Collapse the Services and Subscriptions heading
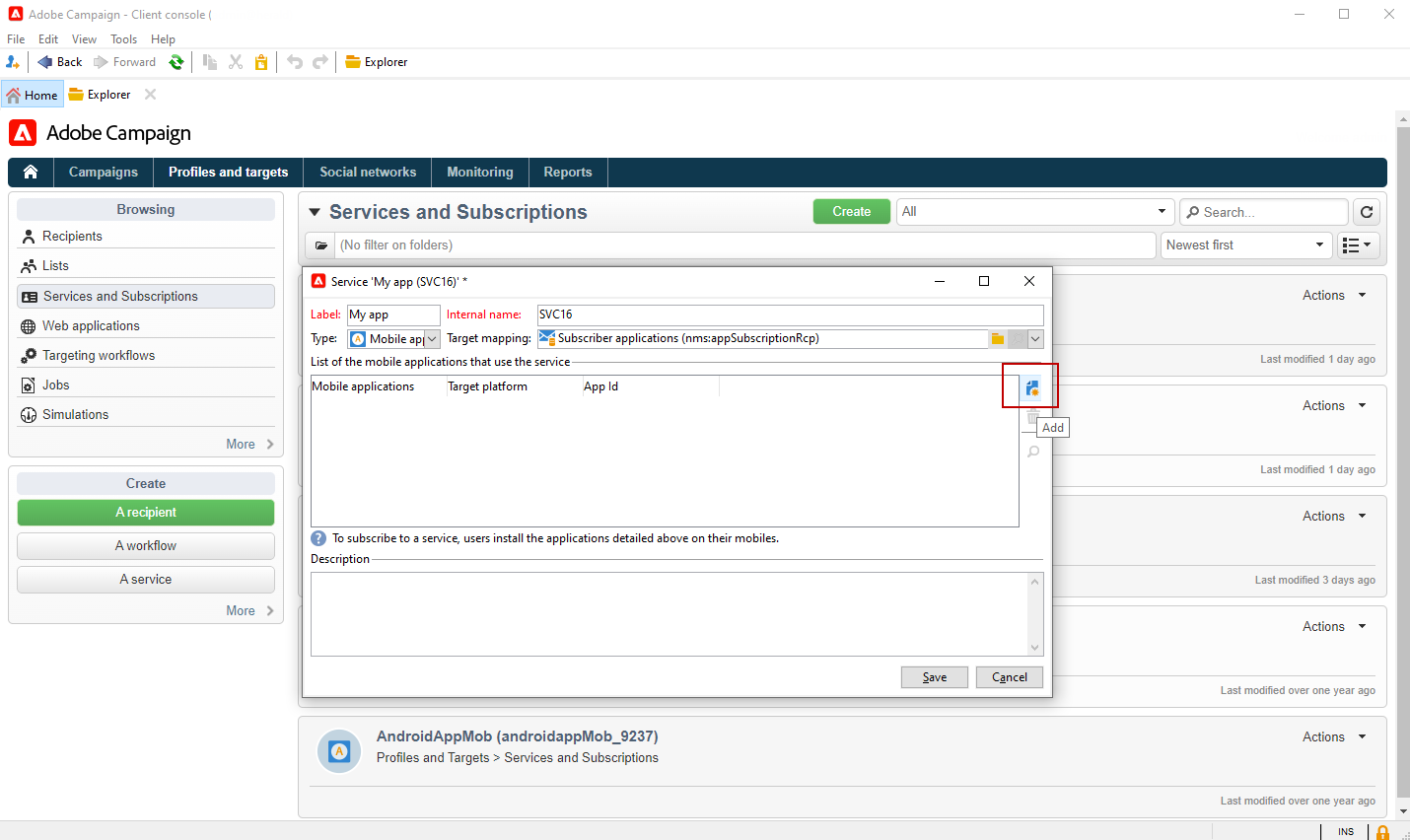 [315, 212]
